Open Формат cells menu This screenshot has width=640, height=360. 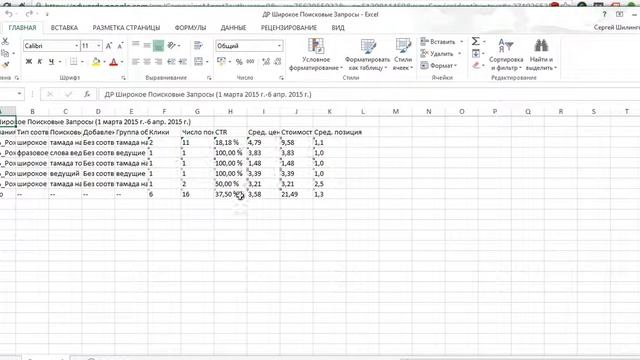439,65
